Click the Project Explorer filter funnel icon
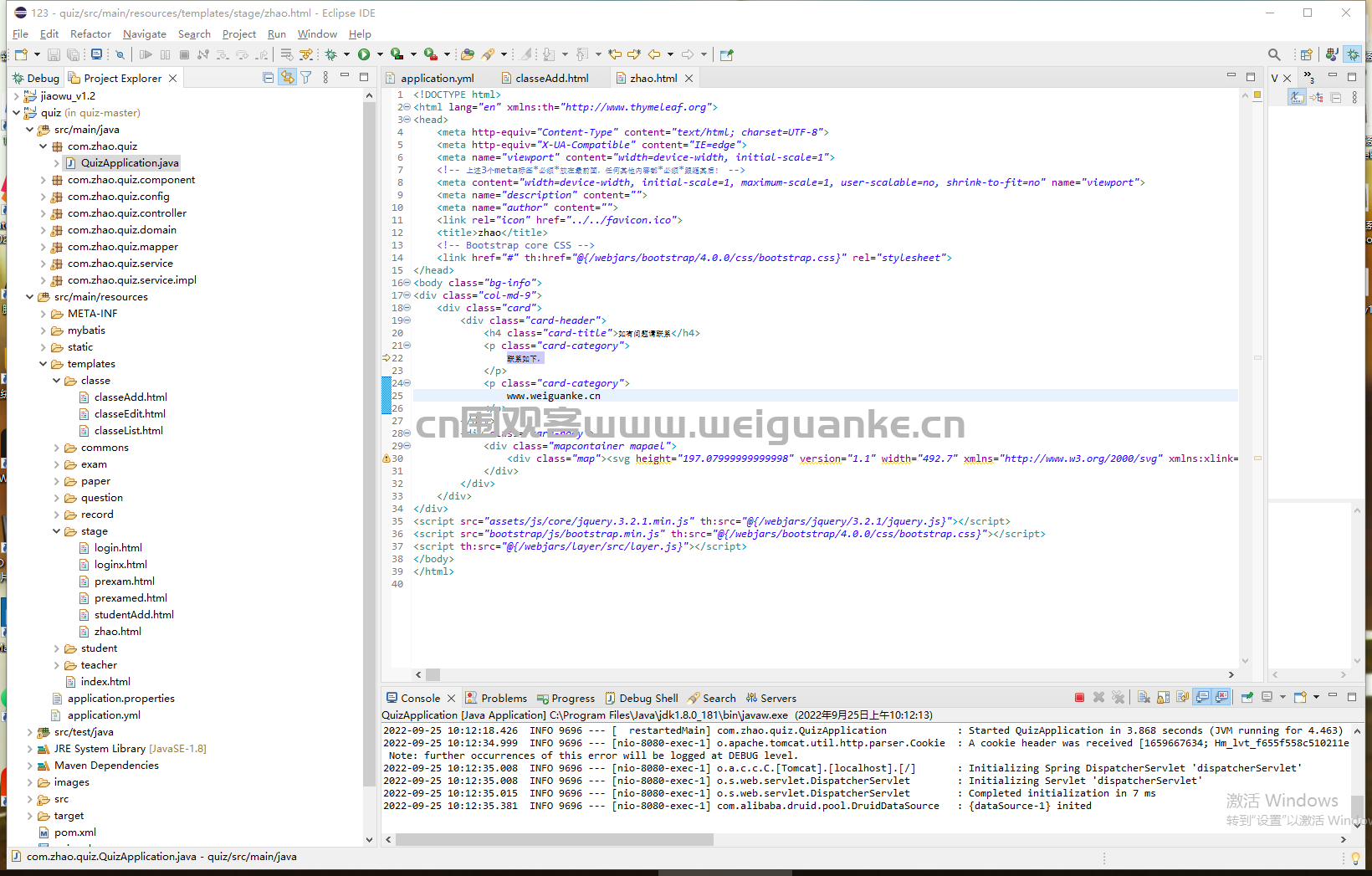The image size is (1372, 876). pyautogui.click(x=306, y=78)
